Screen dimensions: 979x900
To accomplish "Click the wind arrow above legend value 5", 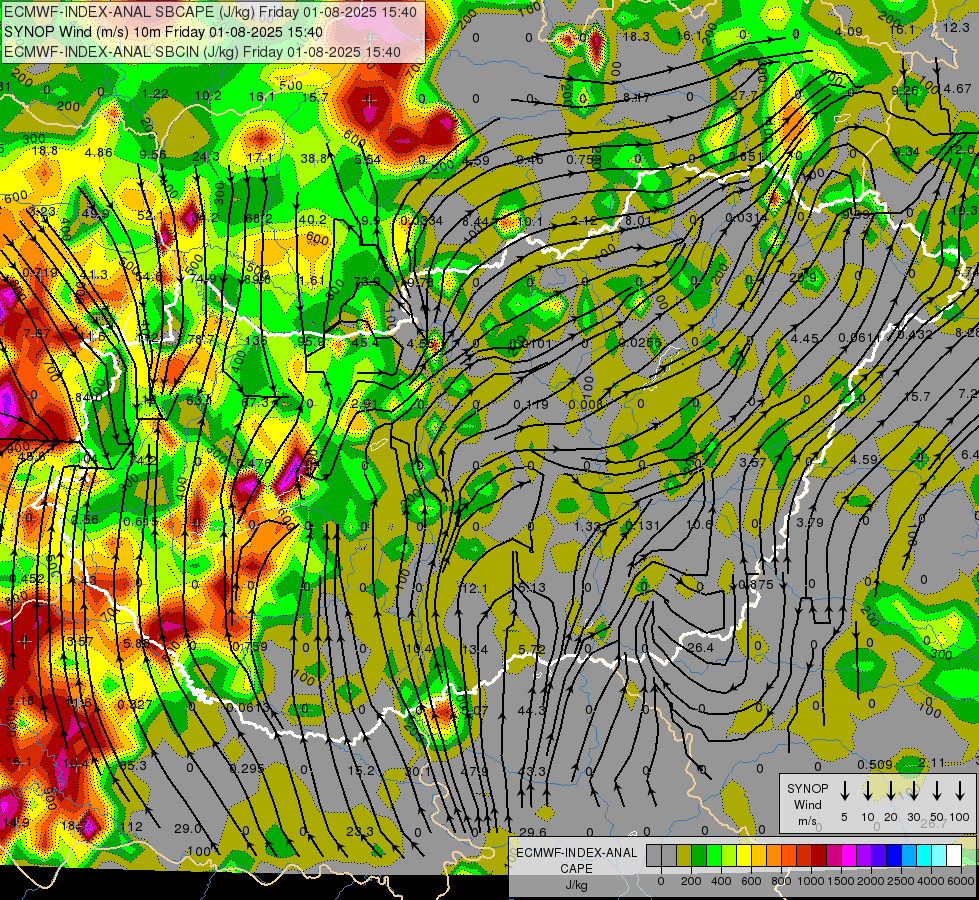I will 845,790.
